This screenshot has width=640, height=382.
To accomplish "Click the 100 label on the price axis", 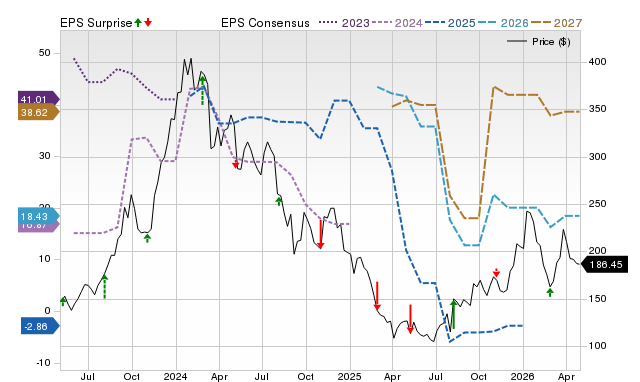I will [597, 346].
